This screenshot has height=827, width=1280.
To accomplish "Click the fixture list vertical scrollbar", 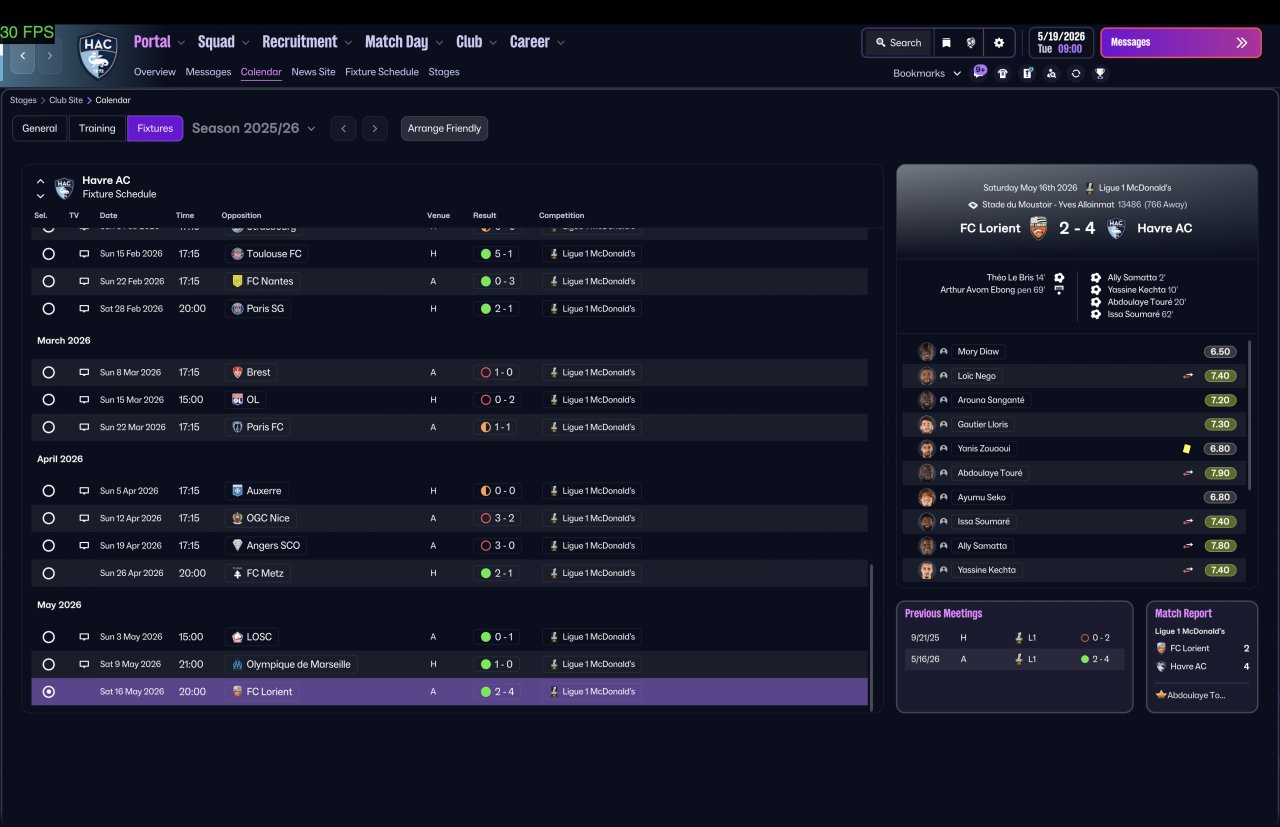I will tap(872, 637).
